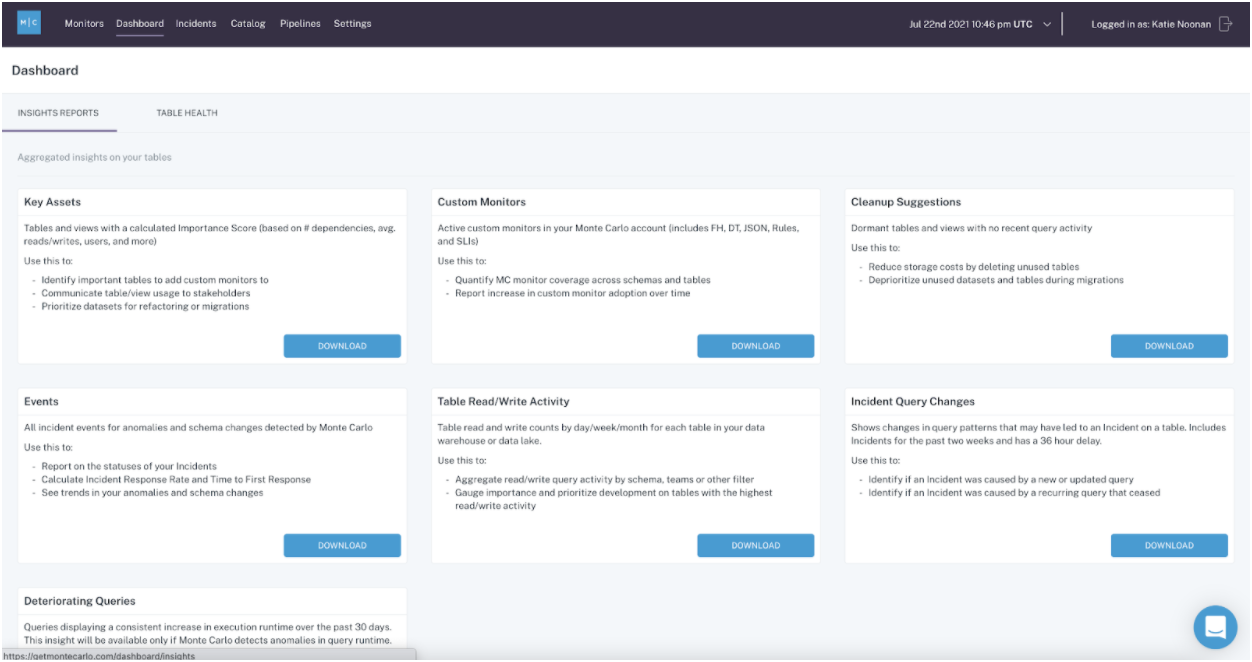Select the Dashboard nav item

pyautogui.click(x=140, y=24)
